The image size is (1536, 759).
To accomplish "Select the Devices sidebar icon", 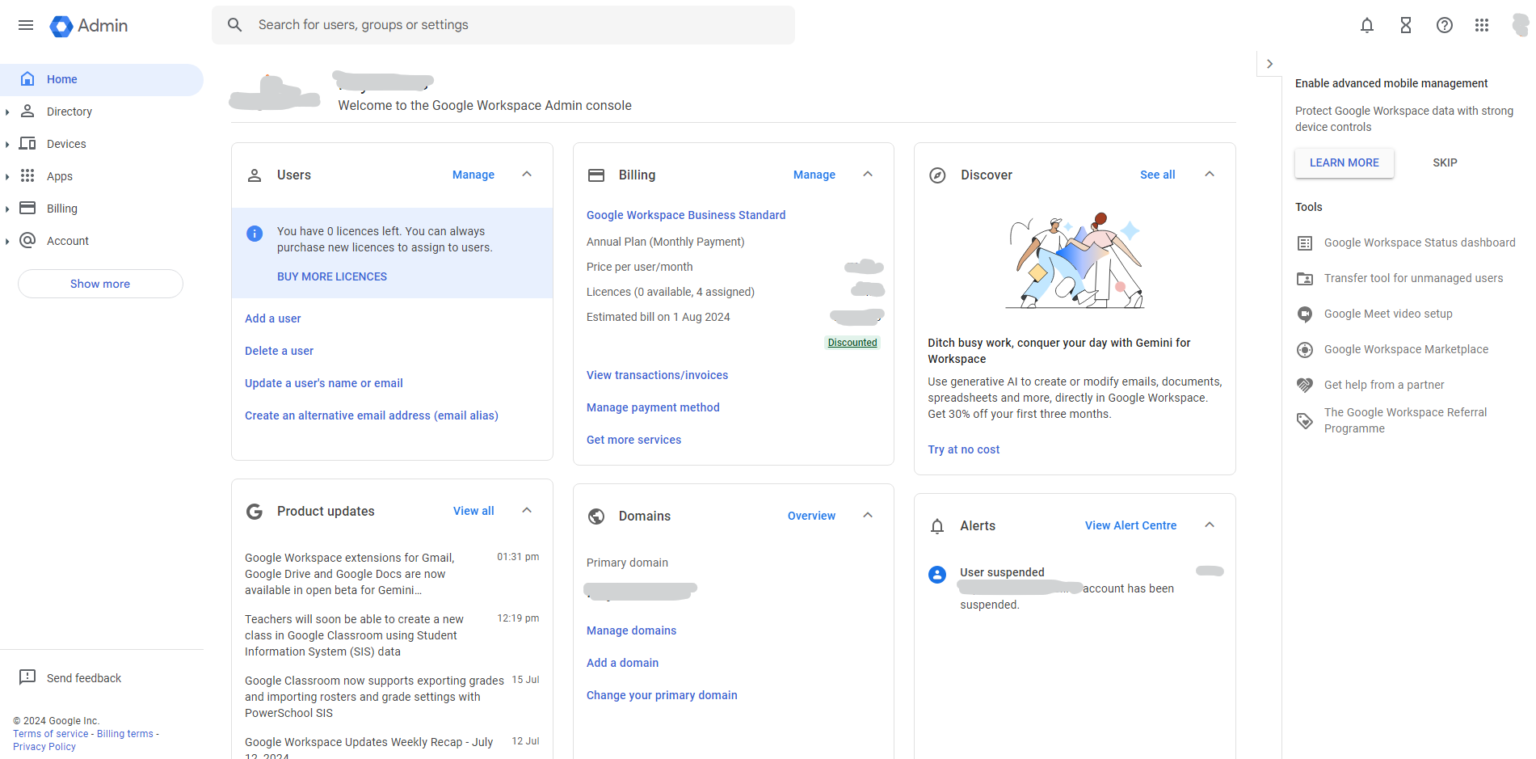I will pos(26,143).
